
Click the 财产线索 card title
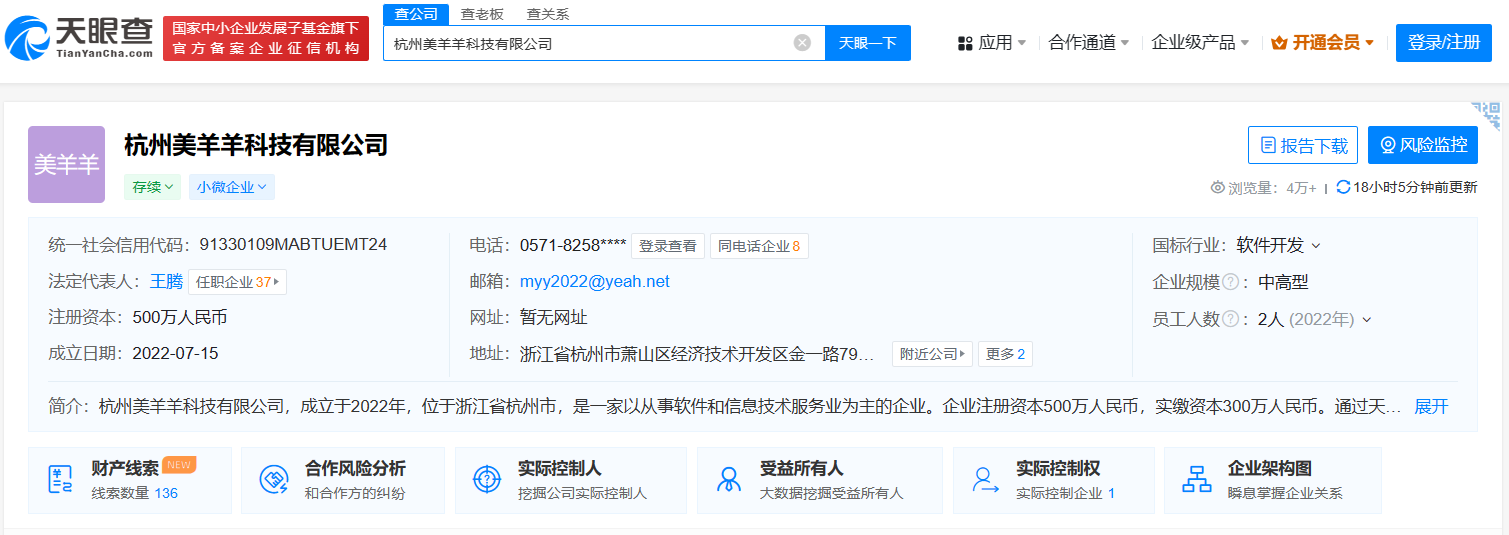[x=125, y=468]
